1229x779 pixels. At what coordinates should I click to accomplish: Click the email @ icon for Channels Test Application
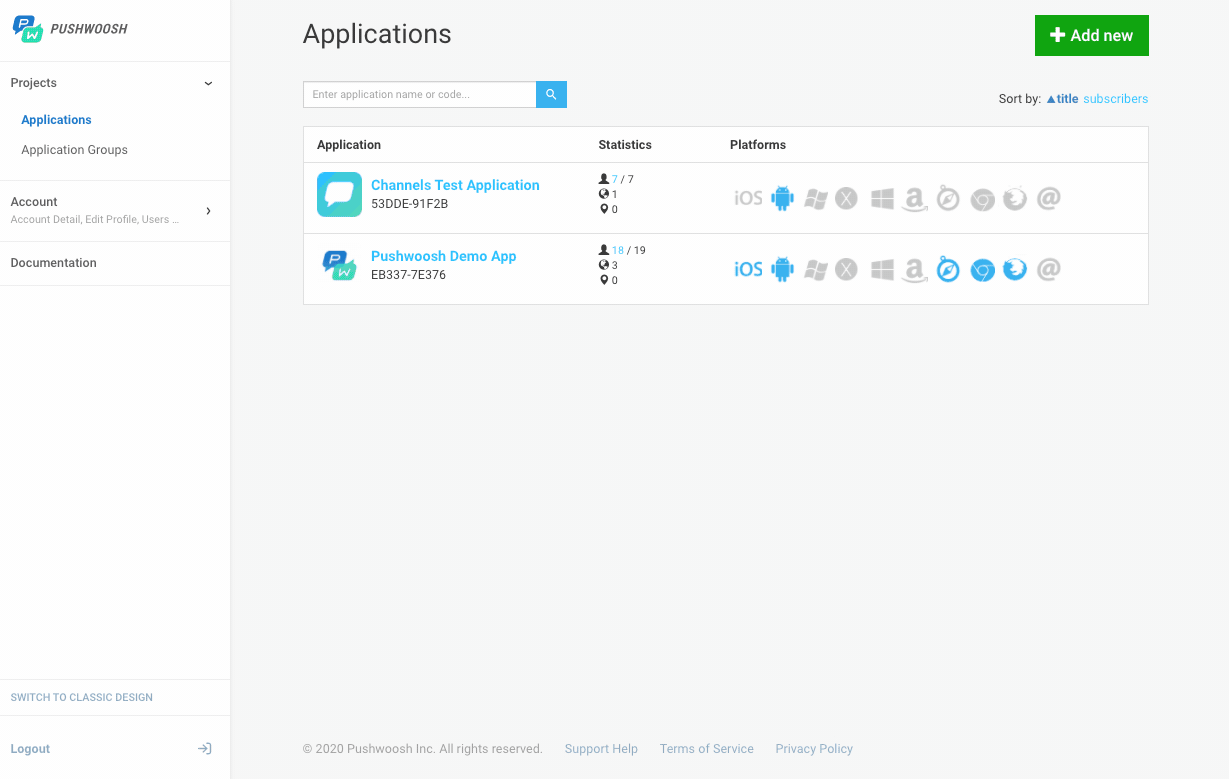tap(1048, 198)
